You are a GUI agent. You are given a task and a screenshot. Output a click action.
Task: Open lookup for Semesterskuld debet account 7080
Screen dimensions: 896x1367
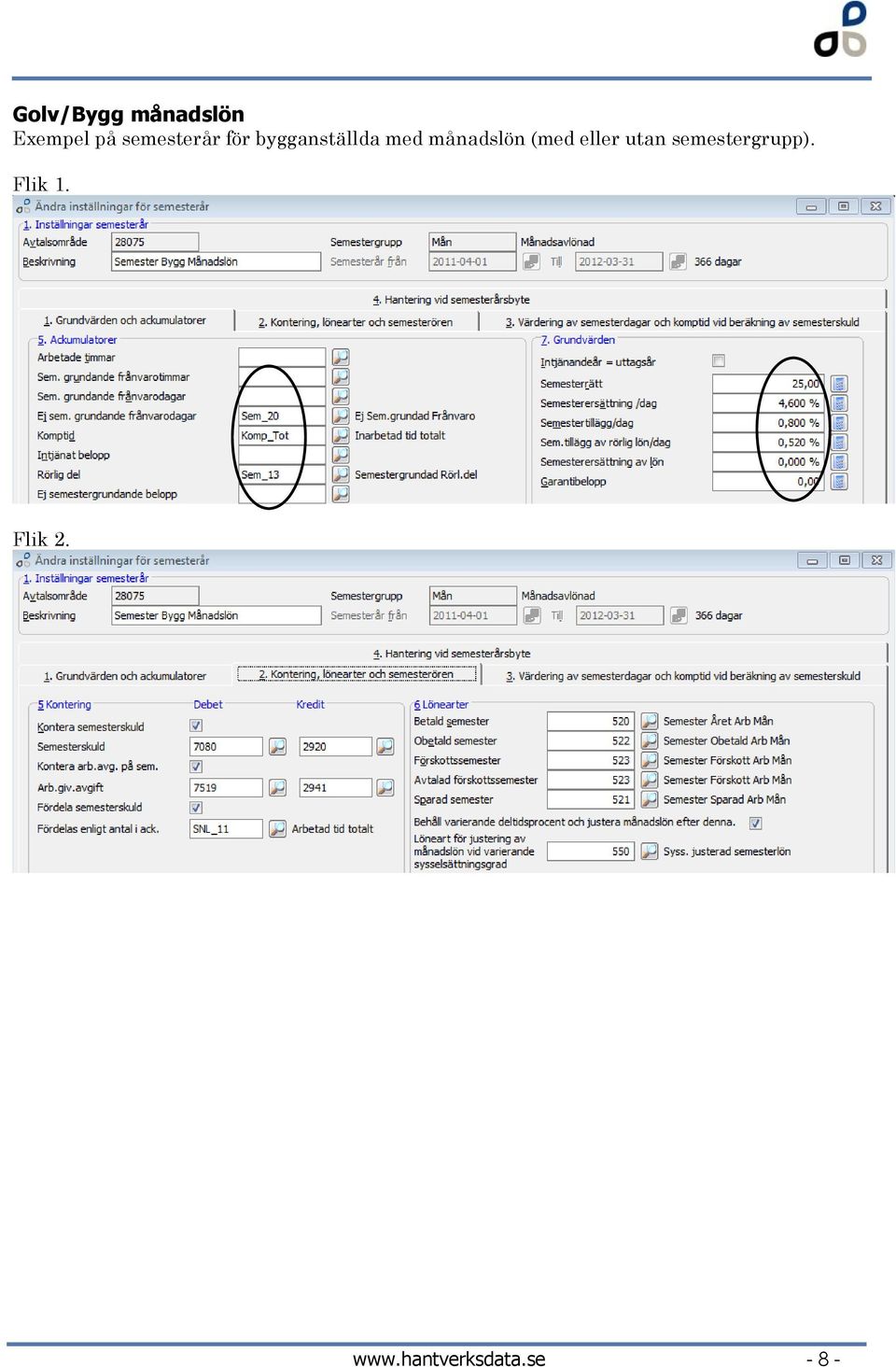(x=277, y=747)
